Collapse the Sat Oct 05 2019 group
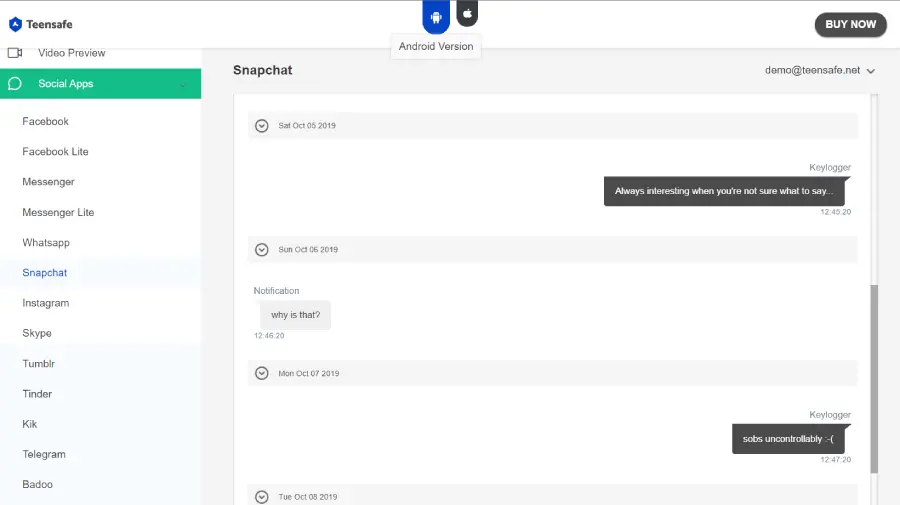Screen dimensions: 900x505 tap(262, 126)
